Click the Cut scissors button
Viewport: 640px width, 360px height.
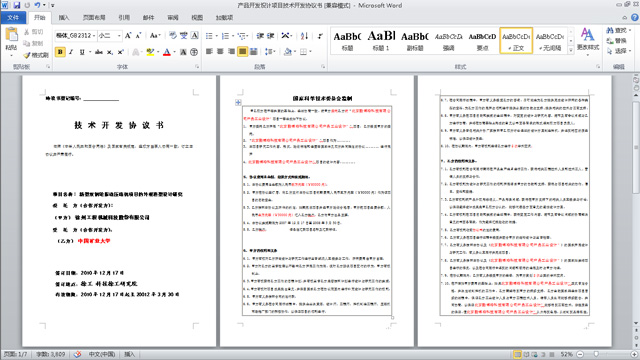tap(33, 32)
